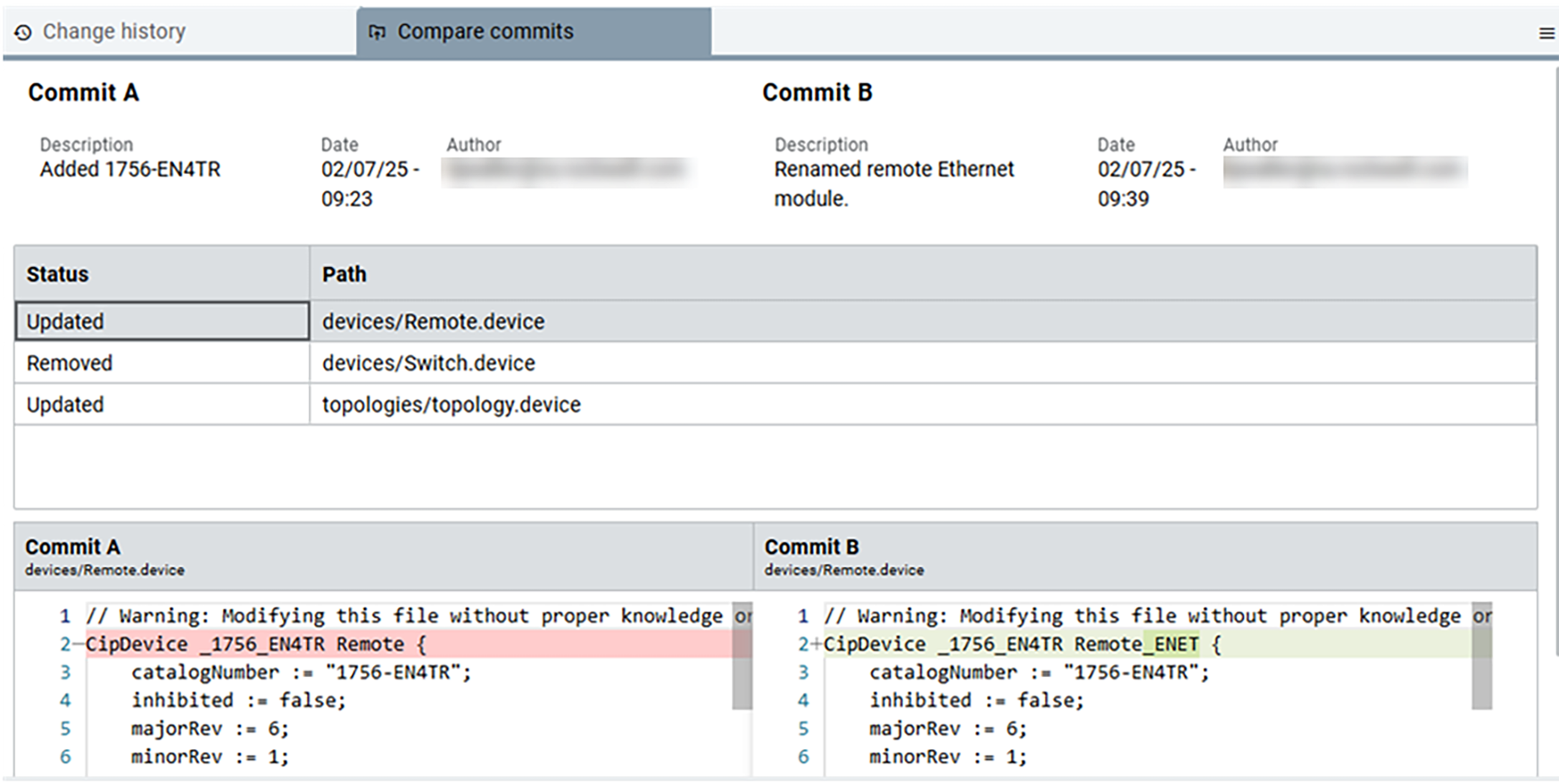Click the Commit B heading at top

[817, 92]
